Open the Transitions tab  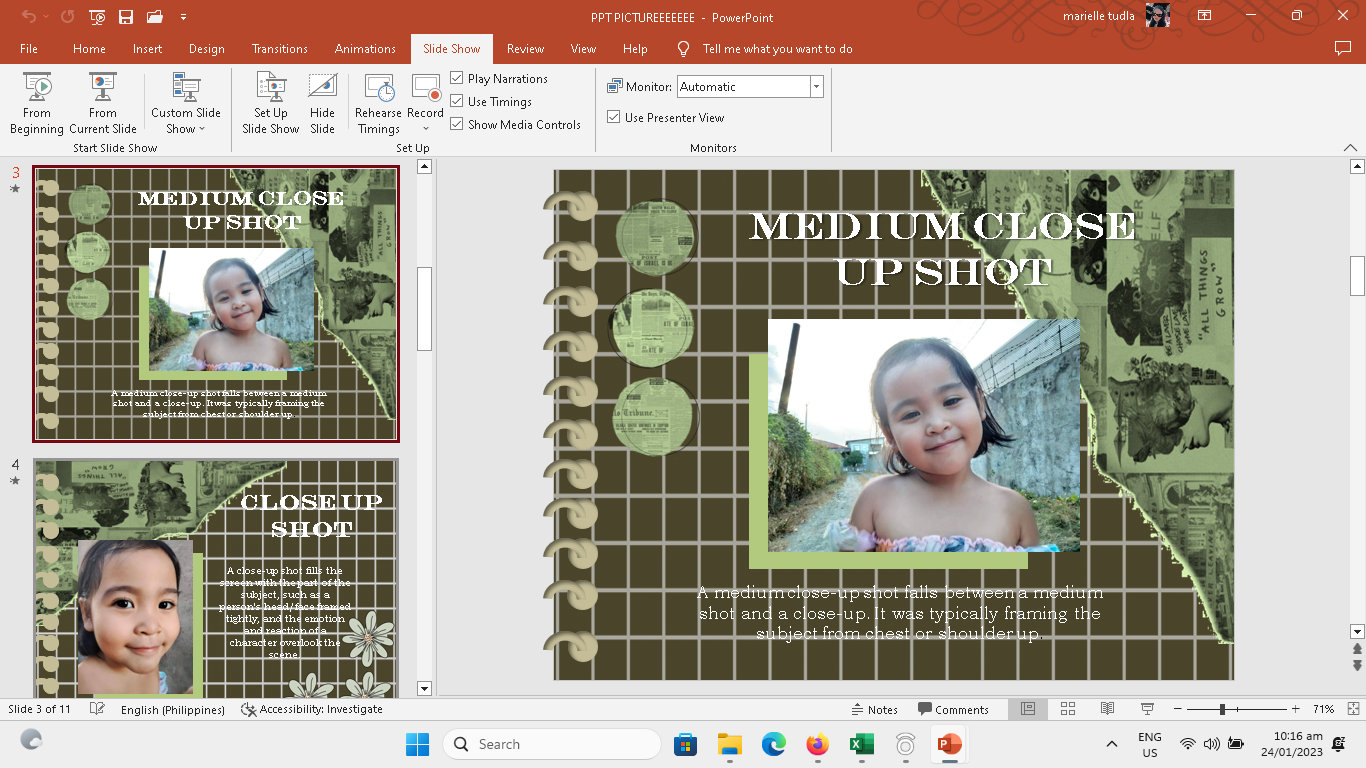[x=280, y=48]
